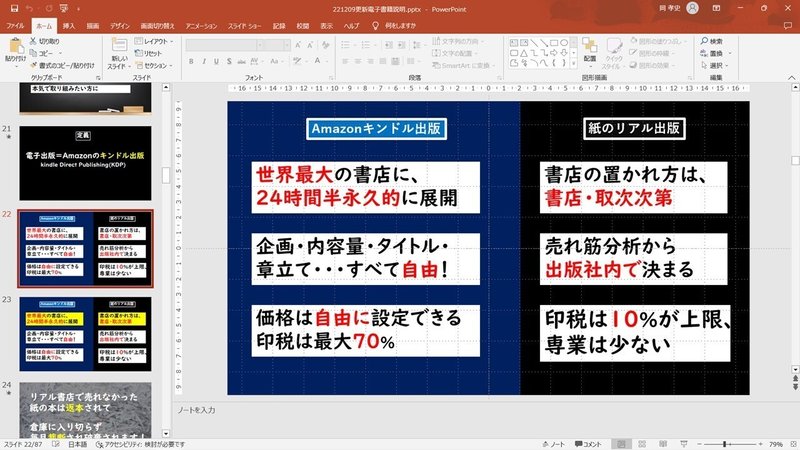Select the oval shape in shapes gallery
The height and width of the screenshot is (450, 800).
pyautogui.click(x=564, y=43)
